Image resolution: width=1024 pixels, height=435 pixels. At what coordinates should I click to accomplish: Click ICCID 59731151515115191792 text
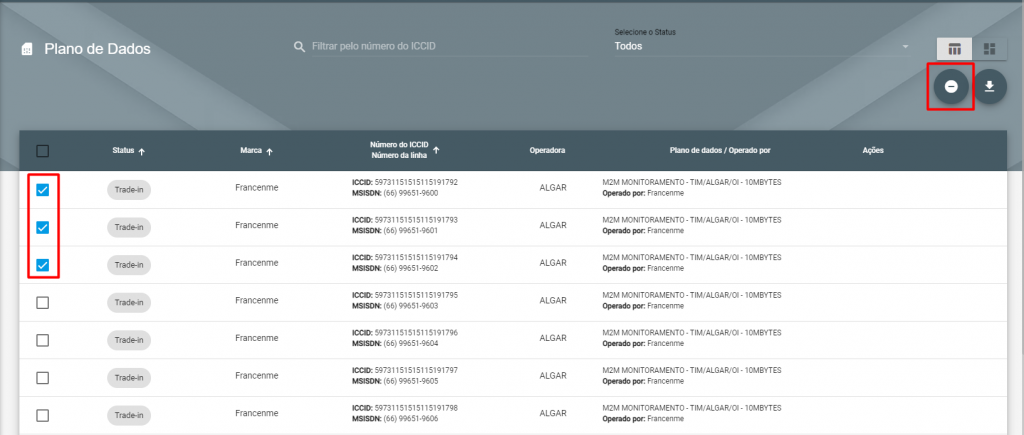tap(405, 182)
